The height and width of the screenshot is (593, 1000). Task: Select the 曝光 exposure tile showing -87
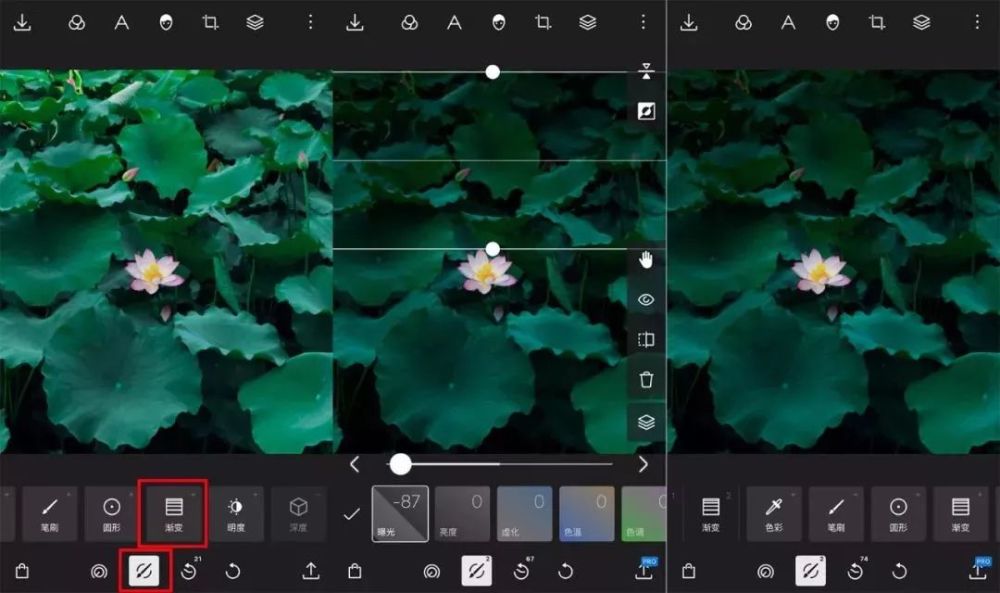[x=401, y=514]
